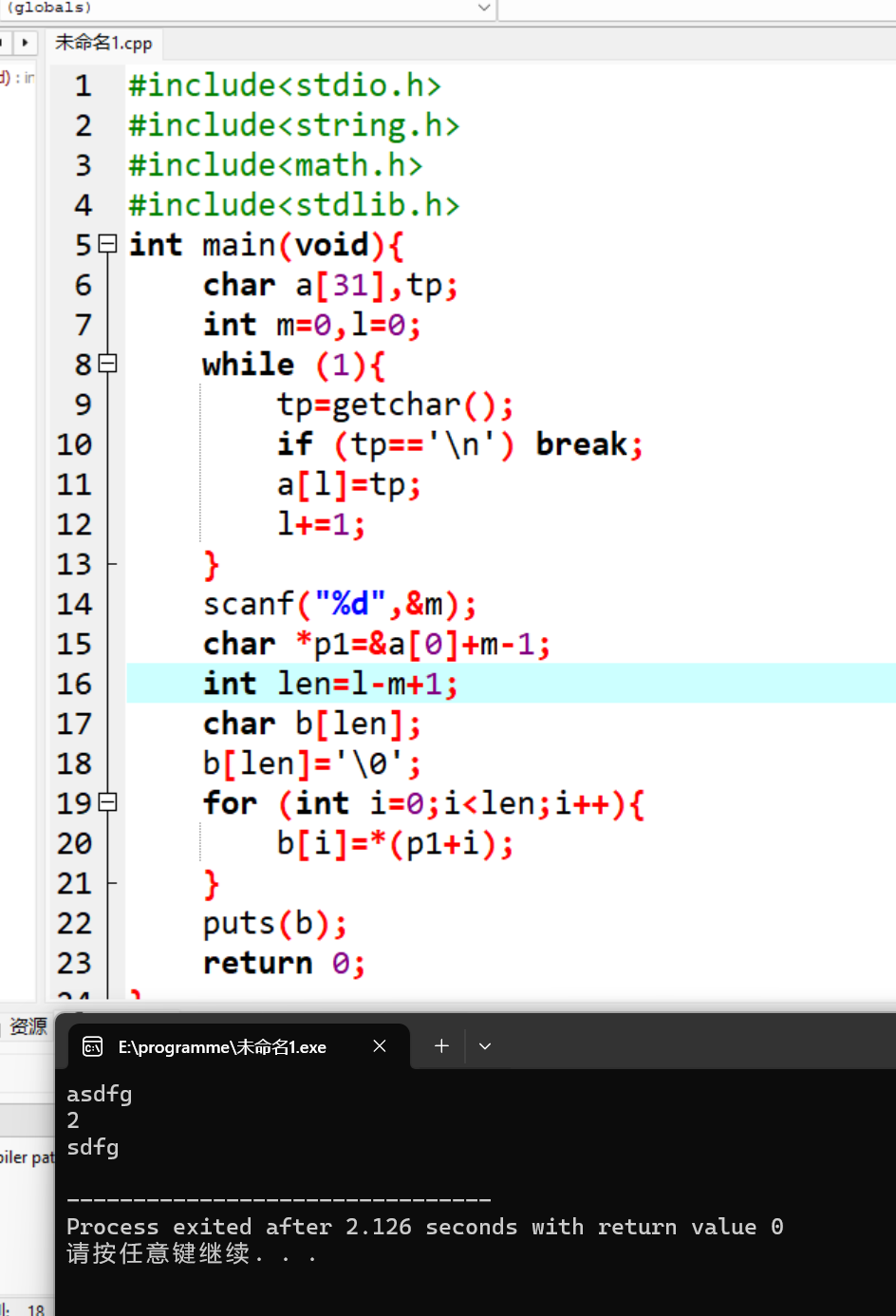This screenshot has width=896, height=1316.
Task: Collapse the for loop fold on line 19
Action: (x=107, y=802)
